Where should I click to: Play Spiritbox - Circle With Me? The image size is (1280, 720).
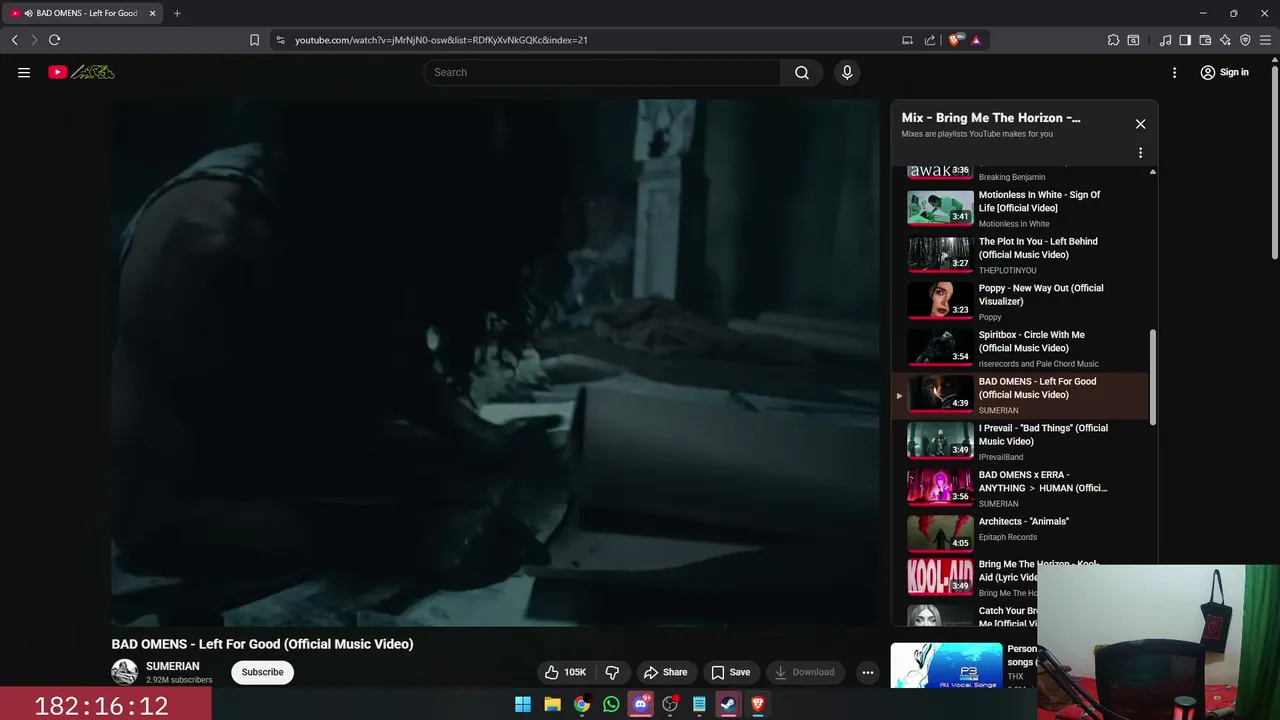1020,348
